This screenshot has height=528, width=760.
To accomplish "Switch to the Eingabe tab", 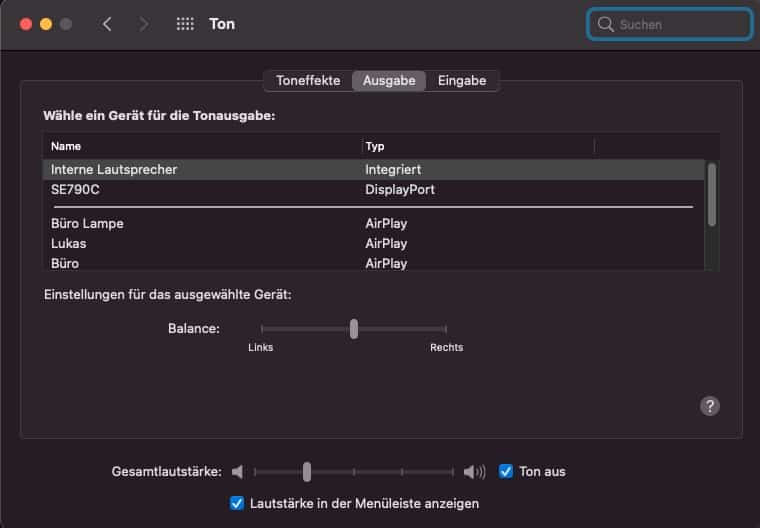I will click(462, 80).
